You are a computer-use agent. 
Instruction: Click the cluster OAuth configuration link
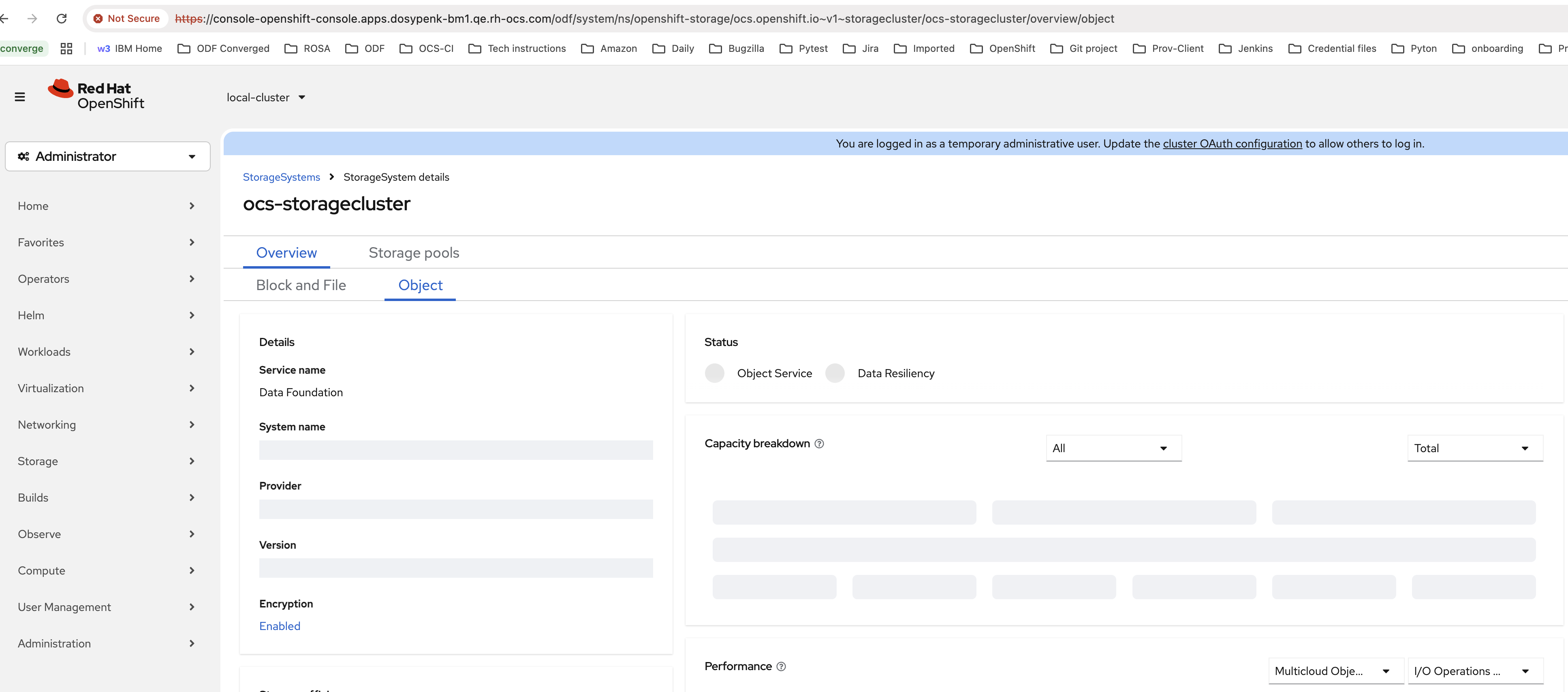tap(1231, 144)
